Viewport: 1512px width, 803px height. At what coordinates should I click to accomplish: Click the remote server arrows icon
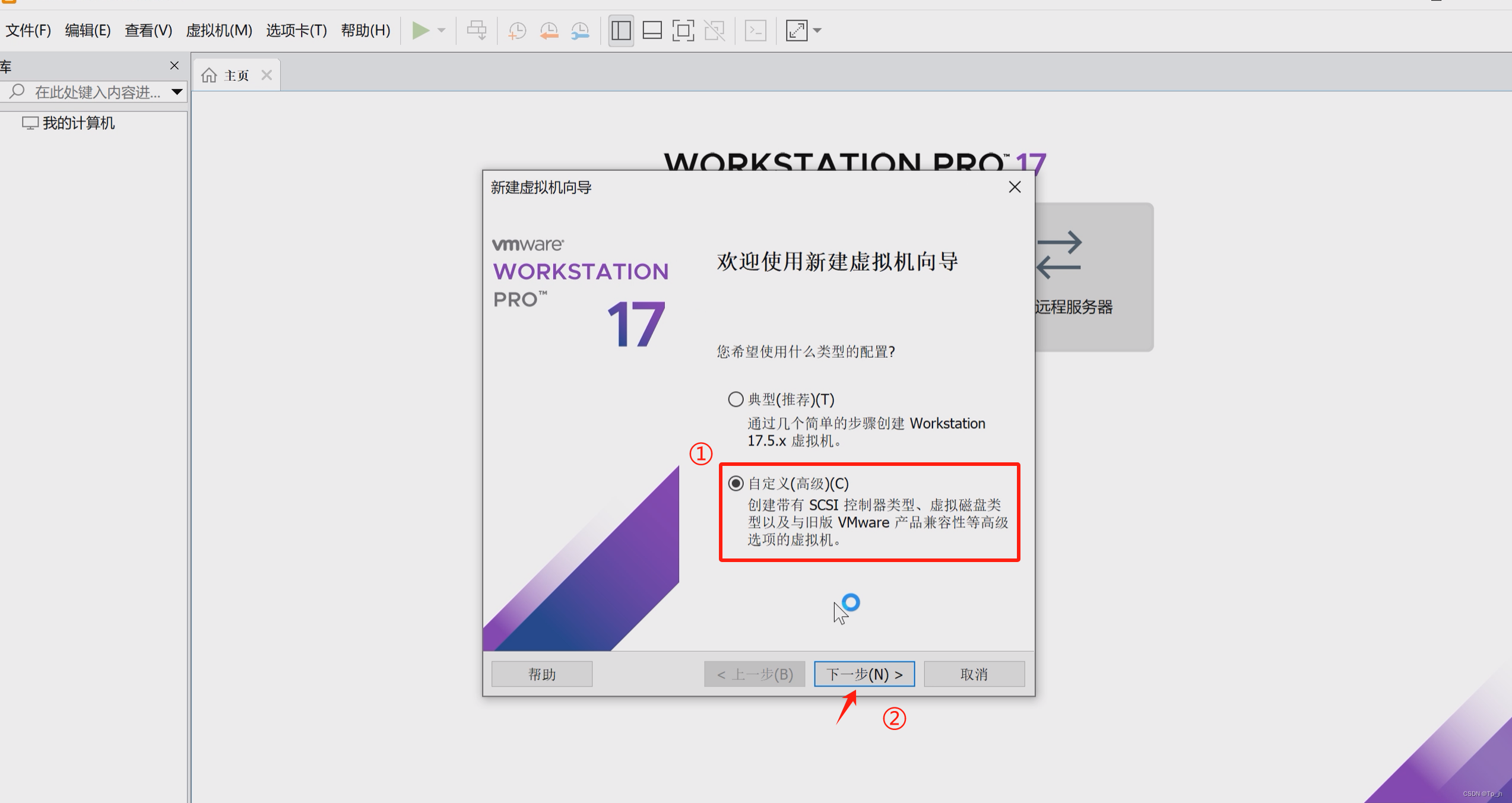(1060, 255)
